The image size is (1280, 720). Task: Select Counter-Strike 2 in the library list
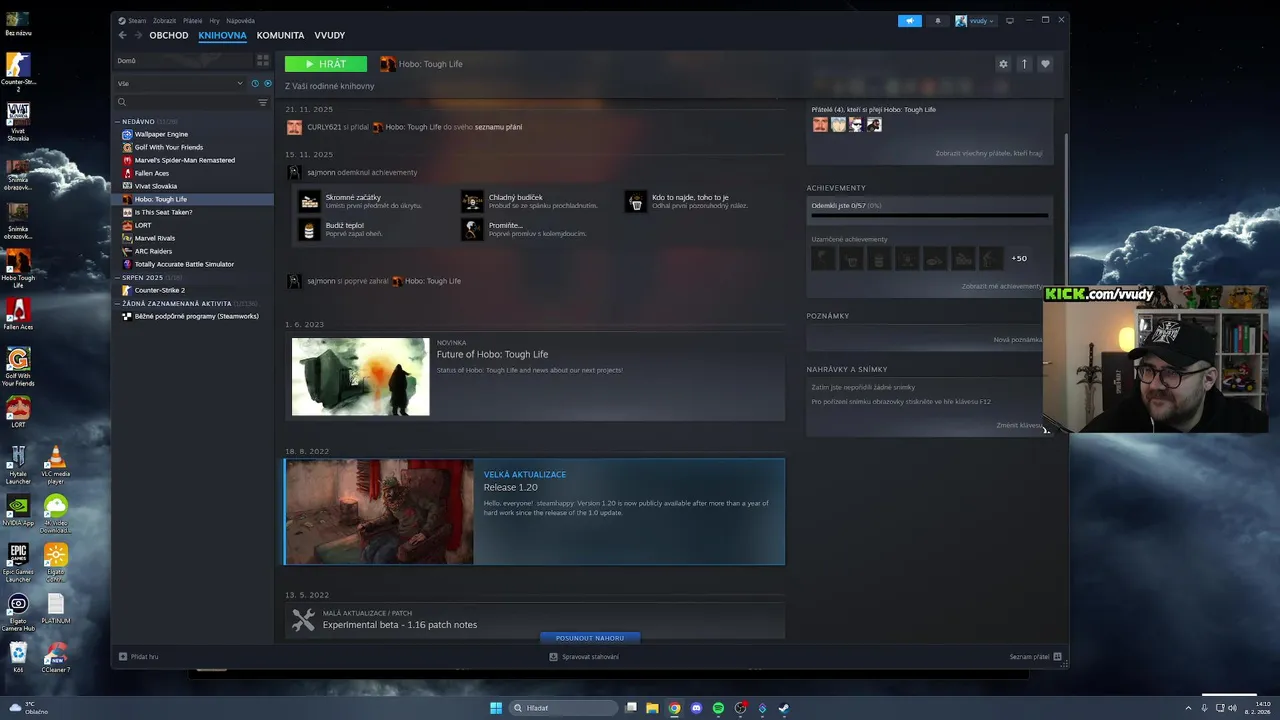[159, 290]
